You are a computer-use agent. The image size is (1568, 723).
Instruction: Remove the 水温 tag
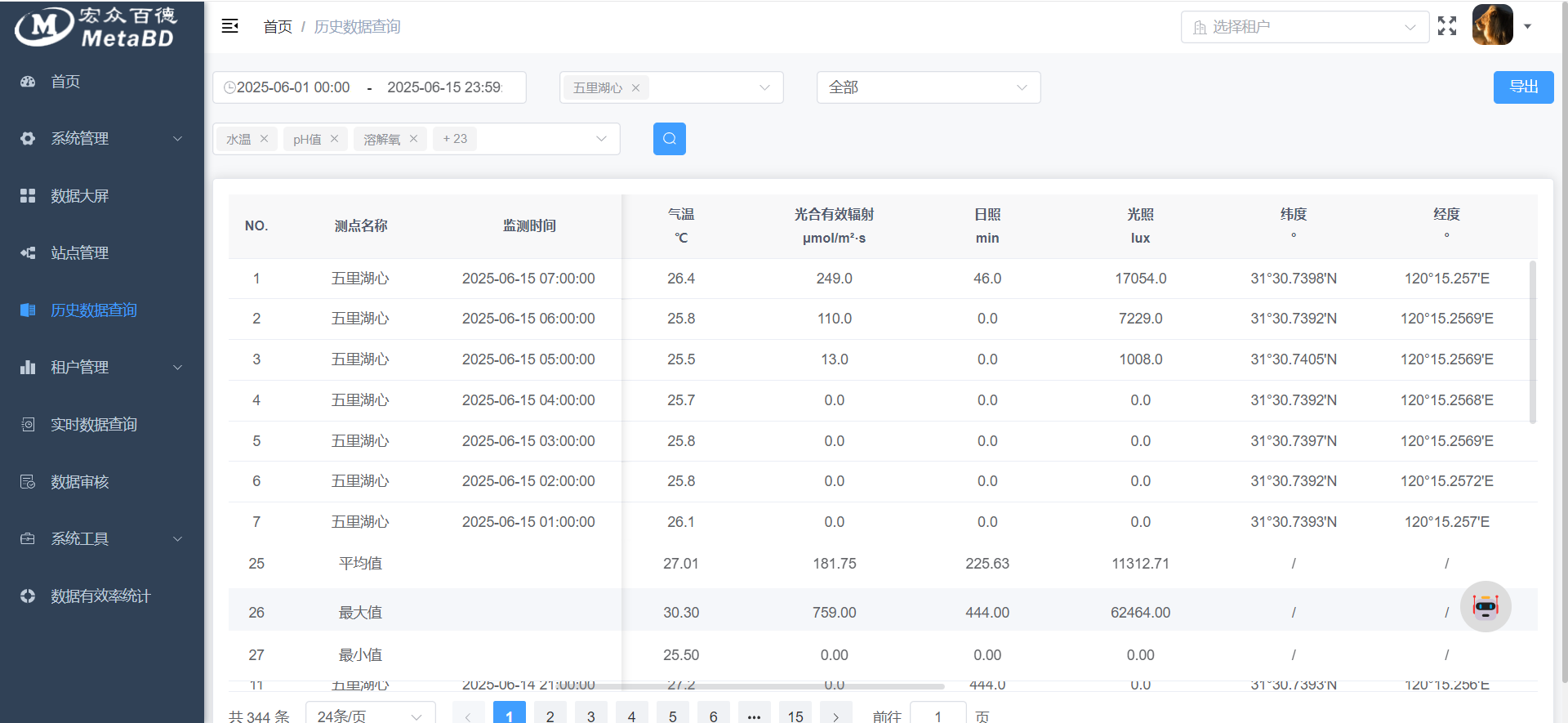264,139
